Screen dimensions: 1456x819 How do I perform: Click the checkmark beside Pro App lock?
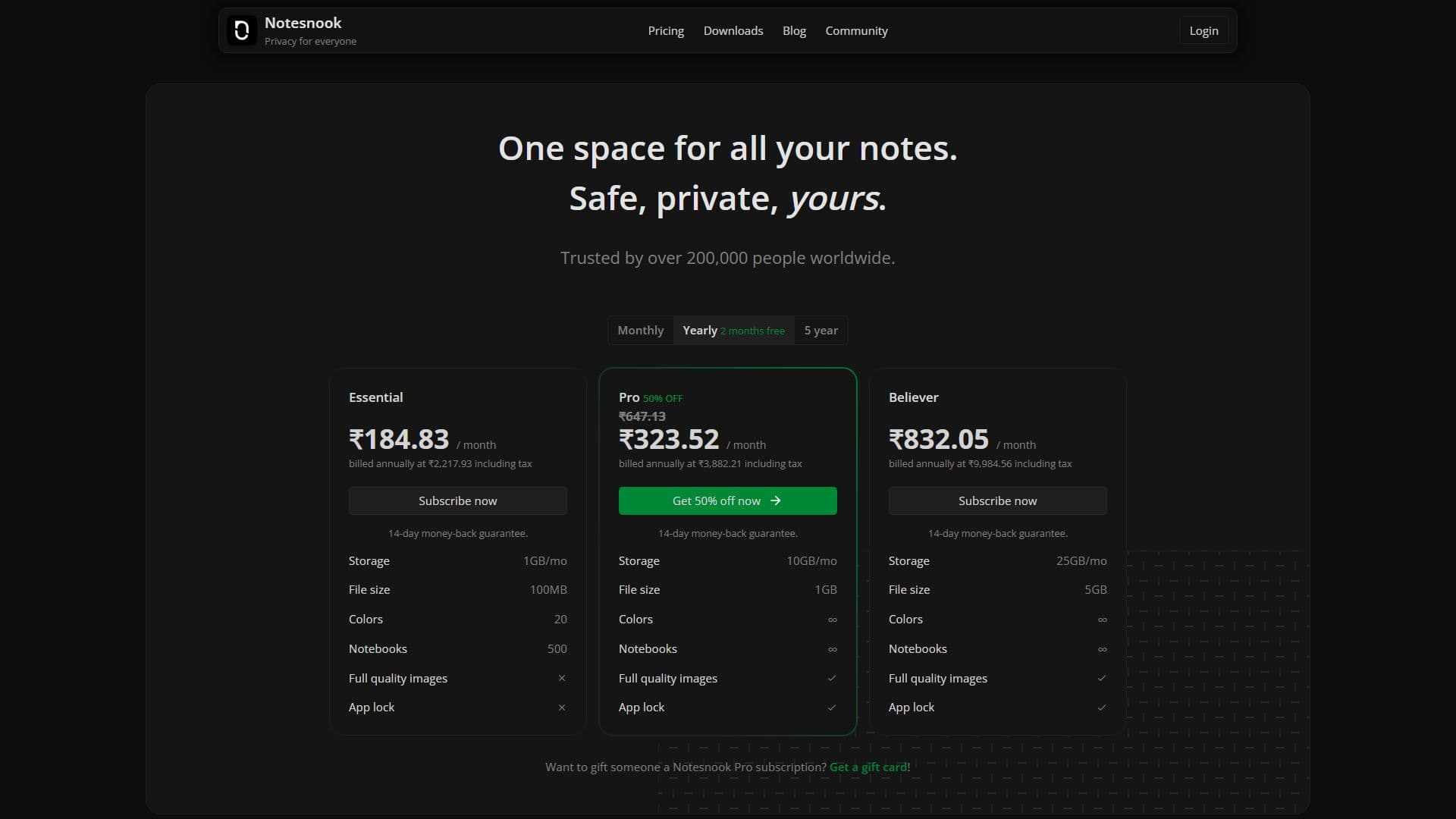(832, 708)
